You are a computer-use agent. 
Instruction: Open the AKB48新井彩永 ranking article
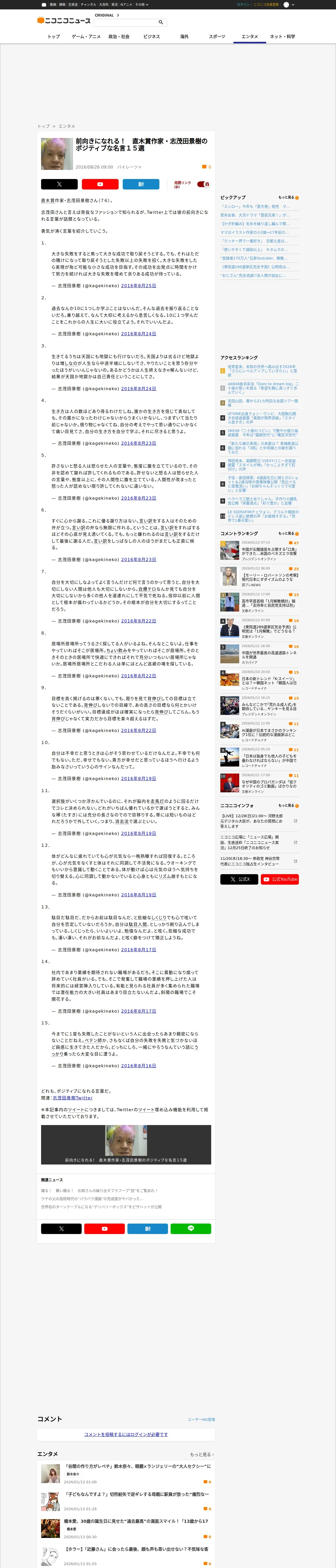pos(263,388)
